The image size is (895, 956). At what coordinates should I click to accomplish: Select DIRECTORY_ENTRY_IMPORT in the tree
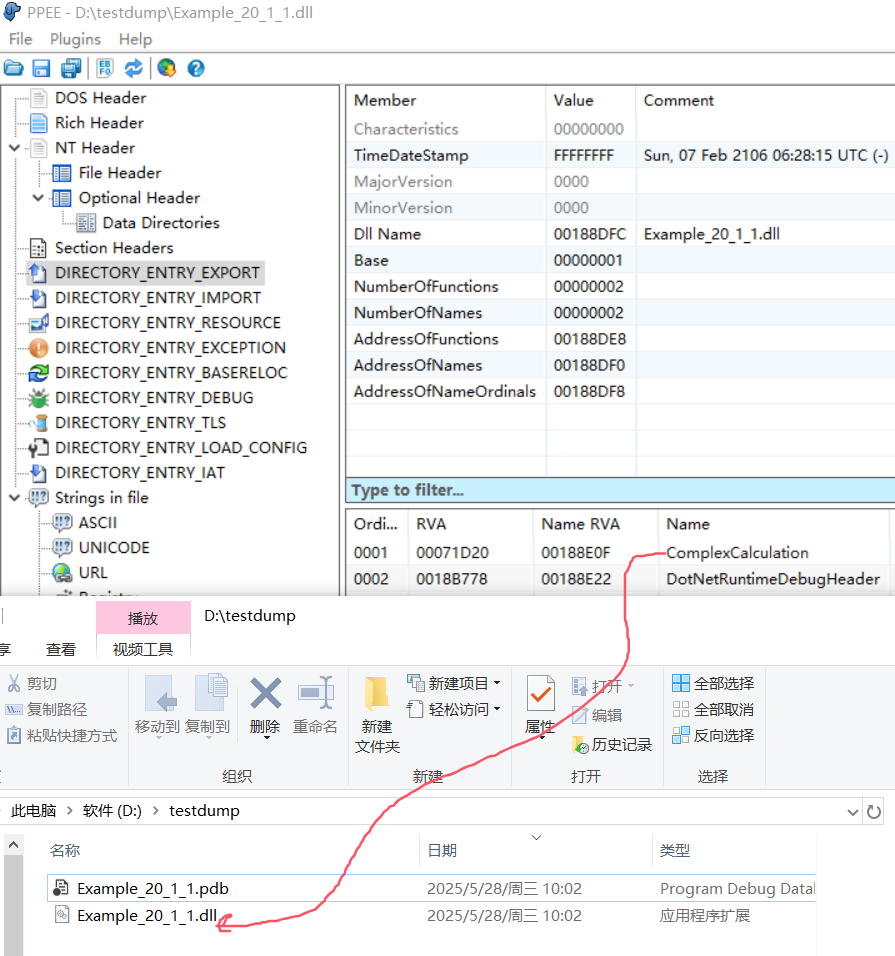pyautogui.click(x=157, y=298)
